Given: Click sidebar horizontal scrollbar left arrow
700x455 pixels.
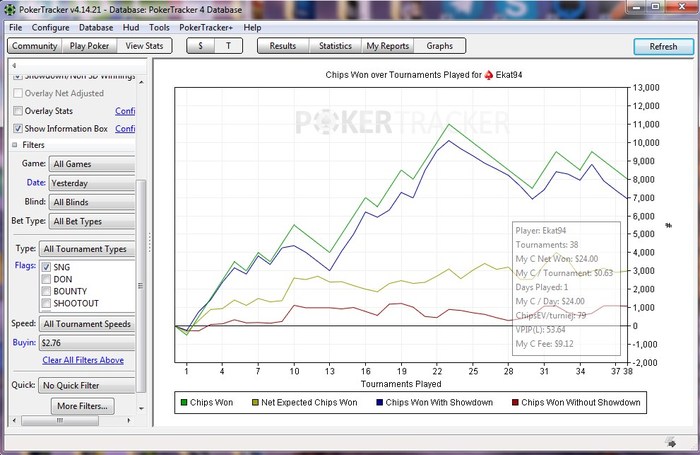Looking at the screenshot, I should pos(14,421).
